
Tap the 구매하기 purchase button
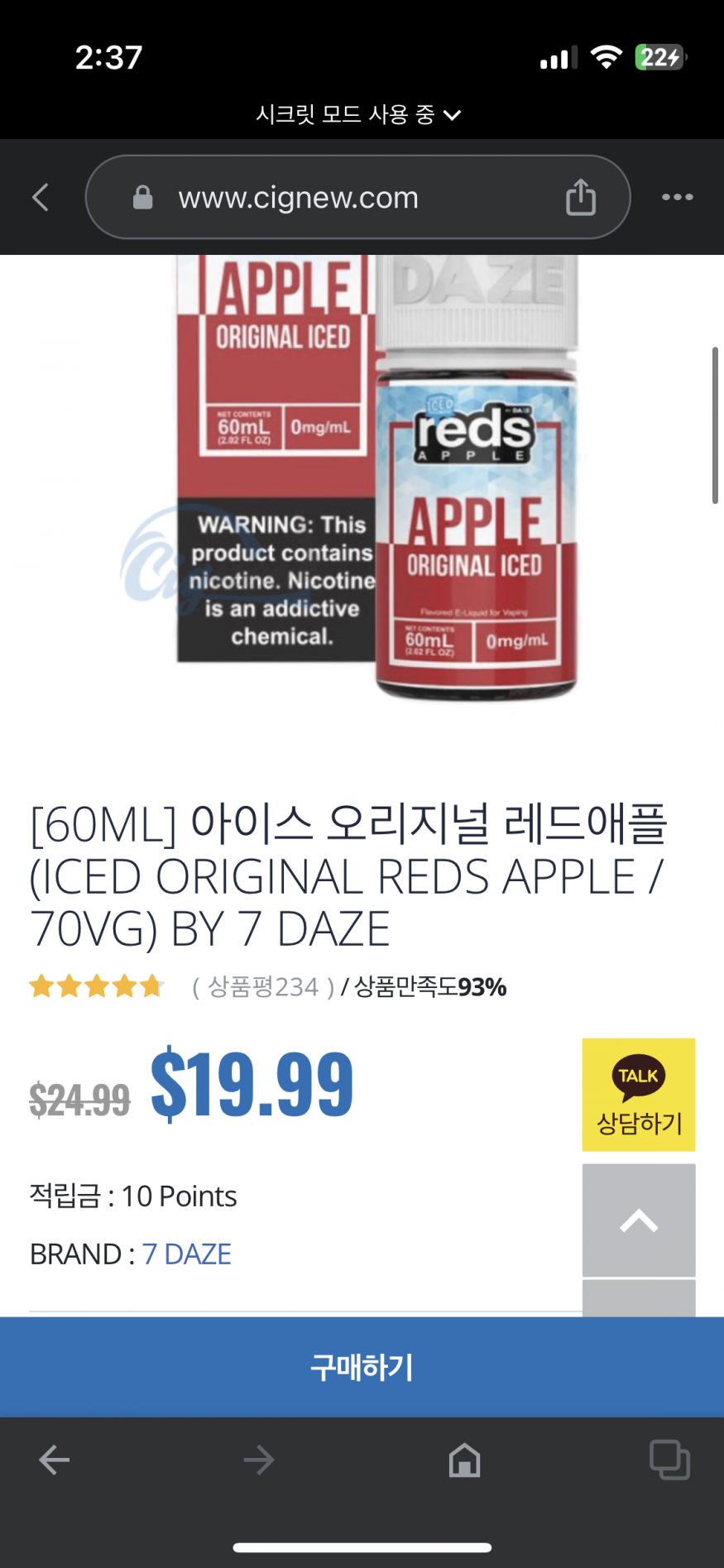pos(362,1367)
